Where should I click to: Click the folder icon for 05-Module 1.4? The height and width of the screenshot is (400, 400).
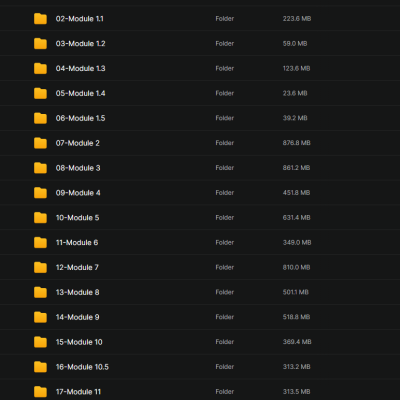coord(40,93)
